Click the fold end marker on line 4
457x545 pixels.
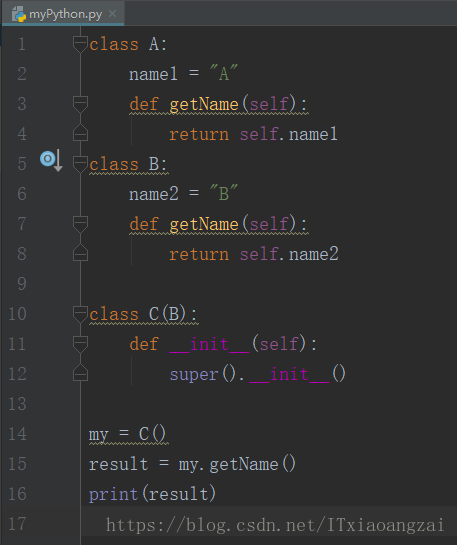coord(80,133)
